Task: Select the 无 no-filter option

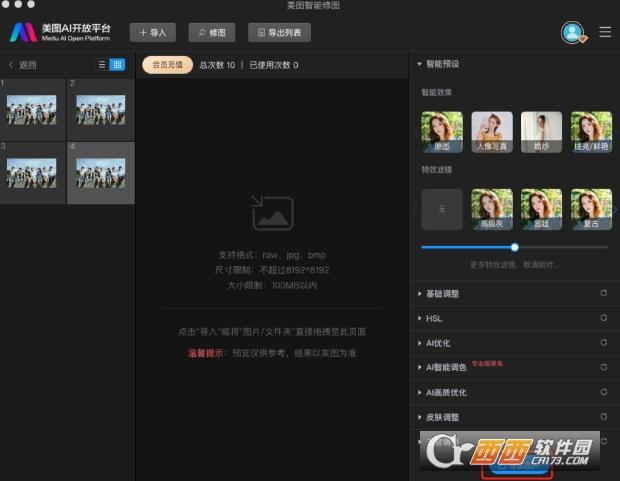Action: [442, 209]
